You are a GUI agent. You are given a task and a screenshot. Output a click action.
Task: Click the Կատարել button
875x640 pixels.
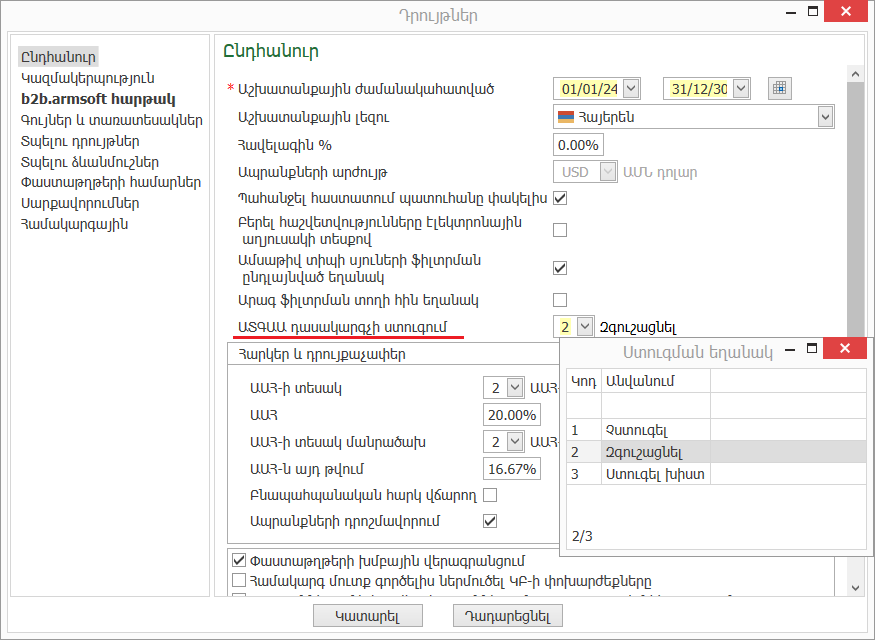coord(367,615)
